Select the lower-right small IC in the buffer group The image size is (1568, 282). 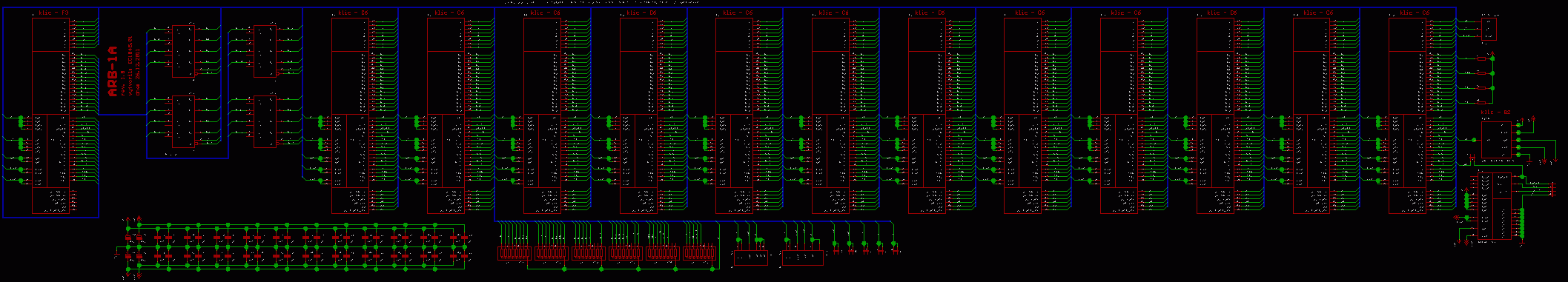pyautogui.click(x=265, y=121)
